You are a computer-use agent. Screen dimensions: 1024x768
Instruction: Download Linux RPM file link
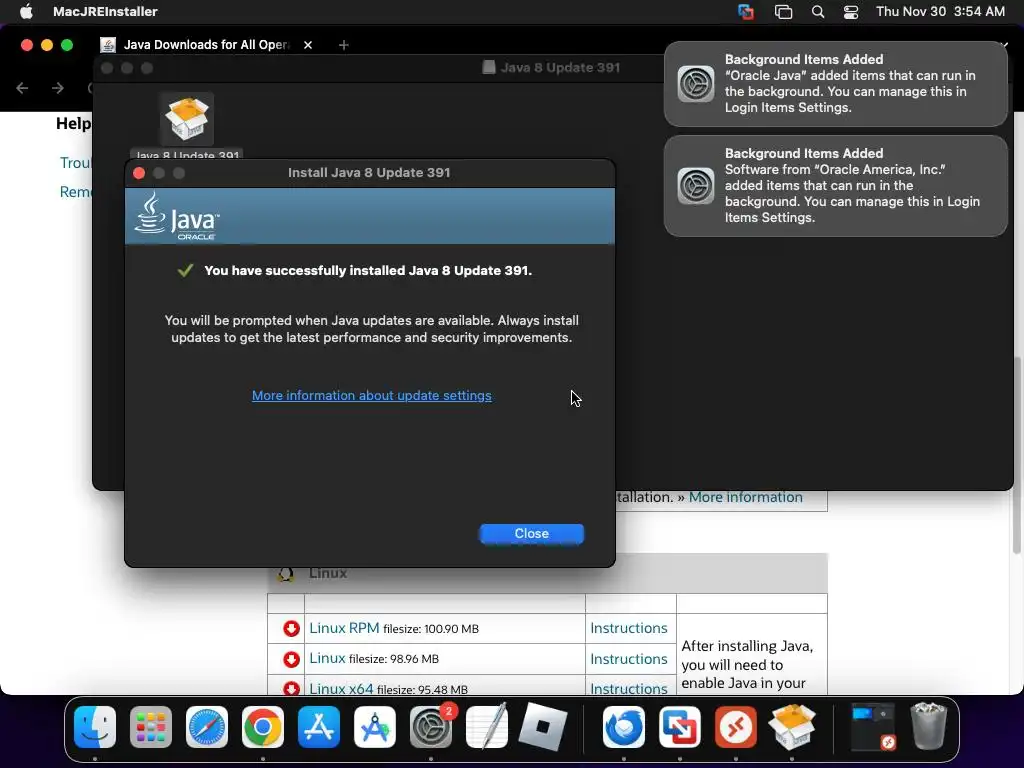tap(344, 628)
